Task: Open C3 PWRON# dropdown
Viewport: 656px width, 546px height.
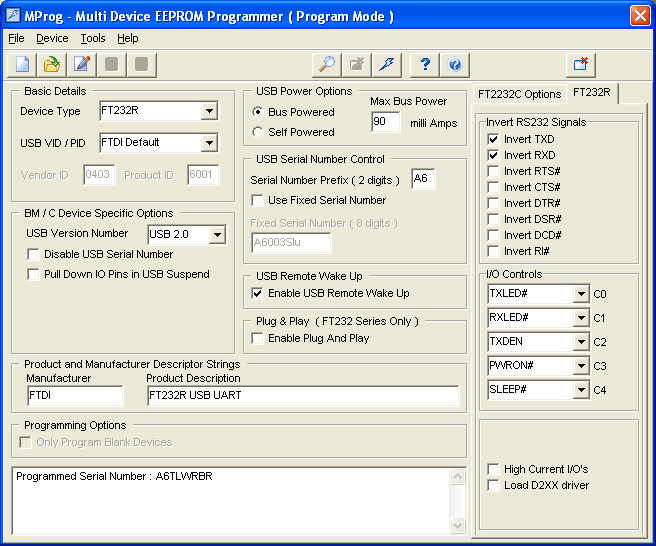Action: tap(581, 366)
